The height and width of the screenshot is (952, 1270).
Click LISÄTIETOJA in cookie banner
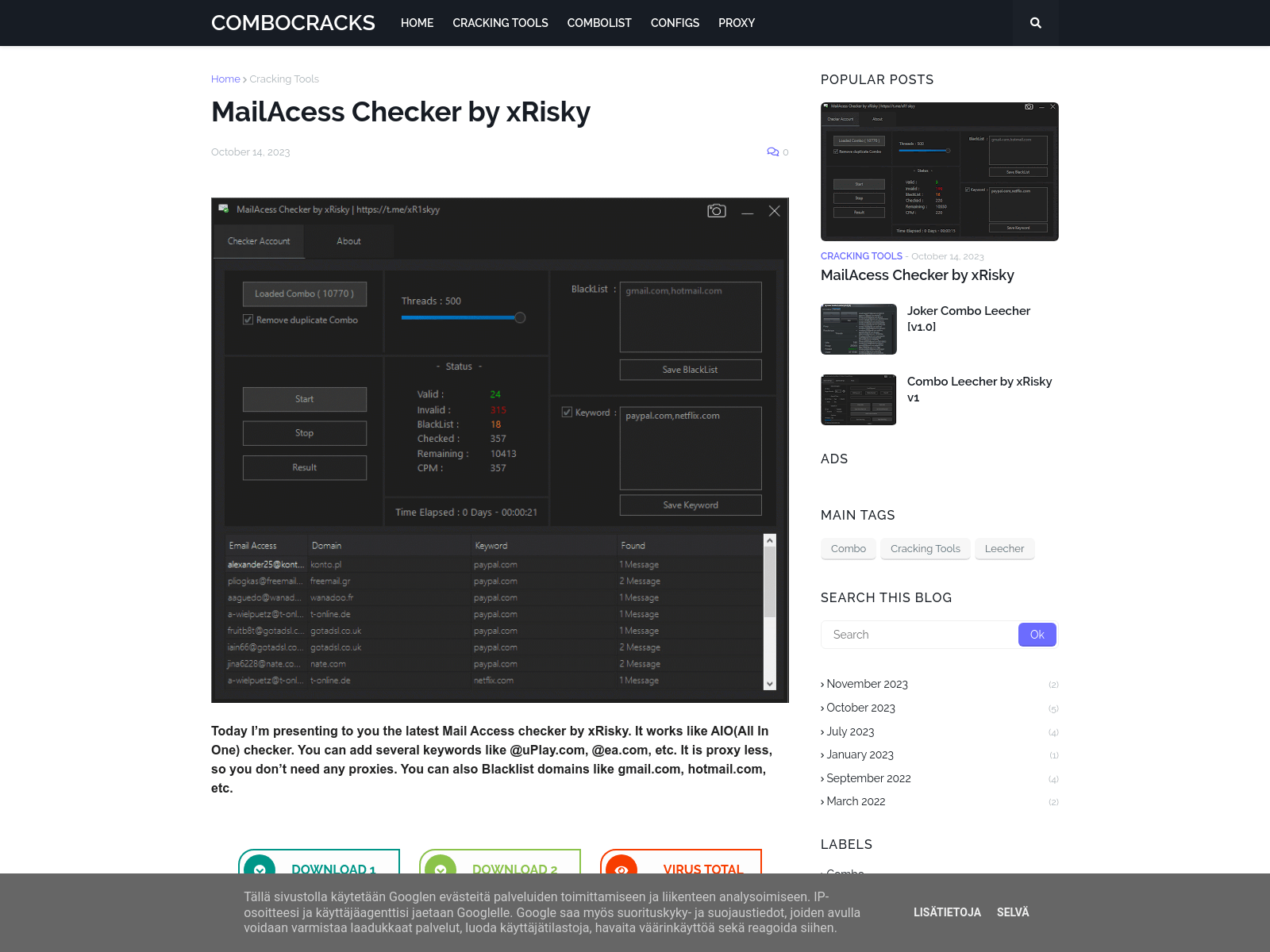[947, 912]
